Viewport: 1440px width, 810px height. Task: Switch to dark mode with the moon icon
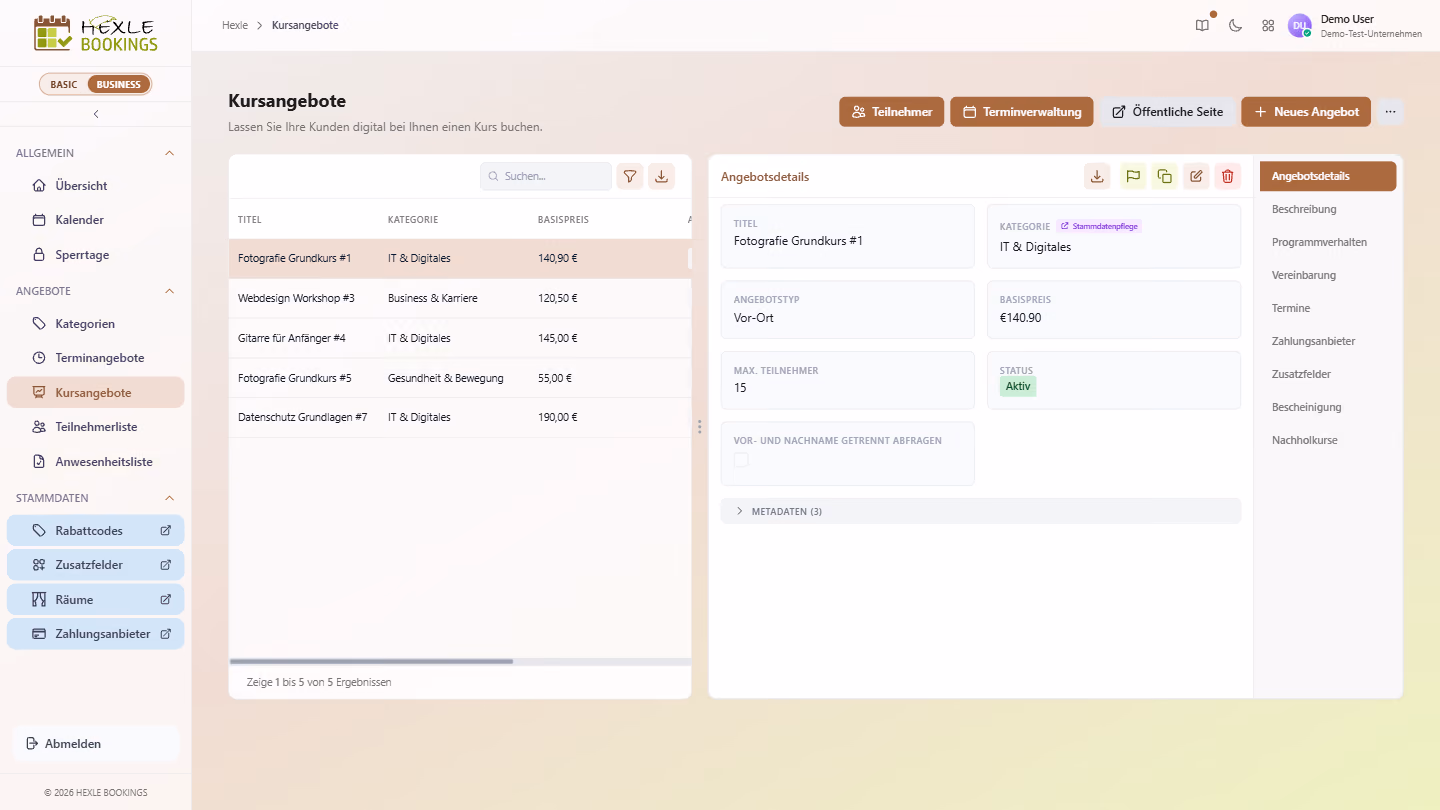pos(1235,26)
